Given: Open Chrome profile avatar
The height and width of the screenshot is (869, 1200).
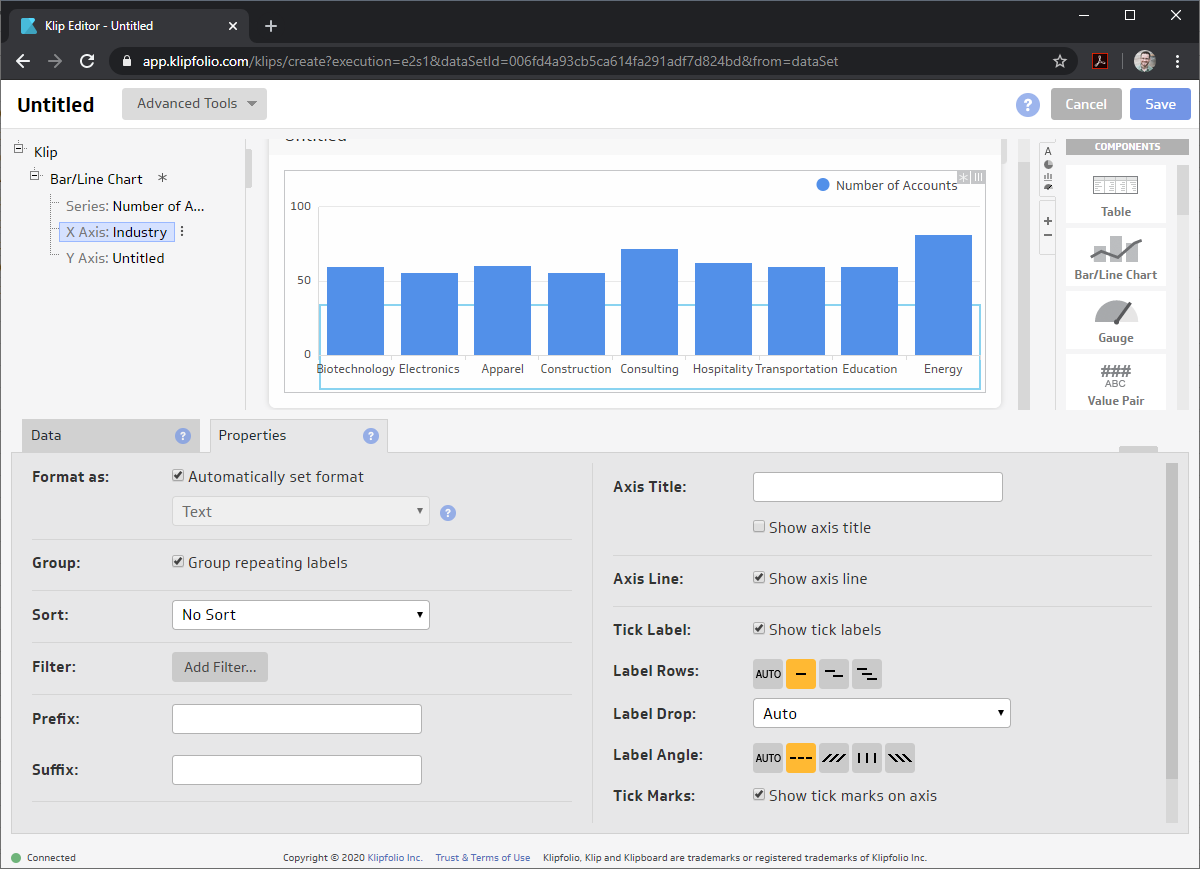Looking at the screenshot, I should pyautogui.click(x=1145, y=61).
